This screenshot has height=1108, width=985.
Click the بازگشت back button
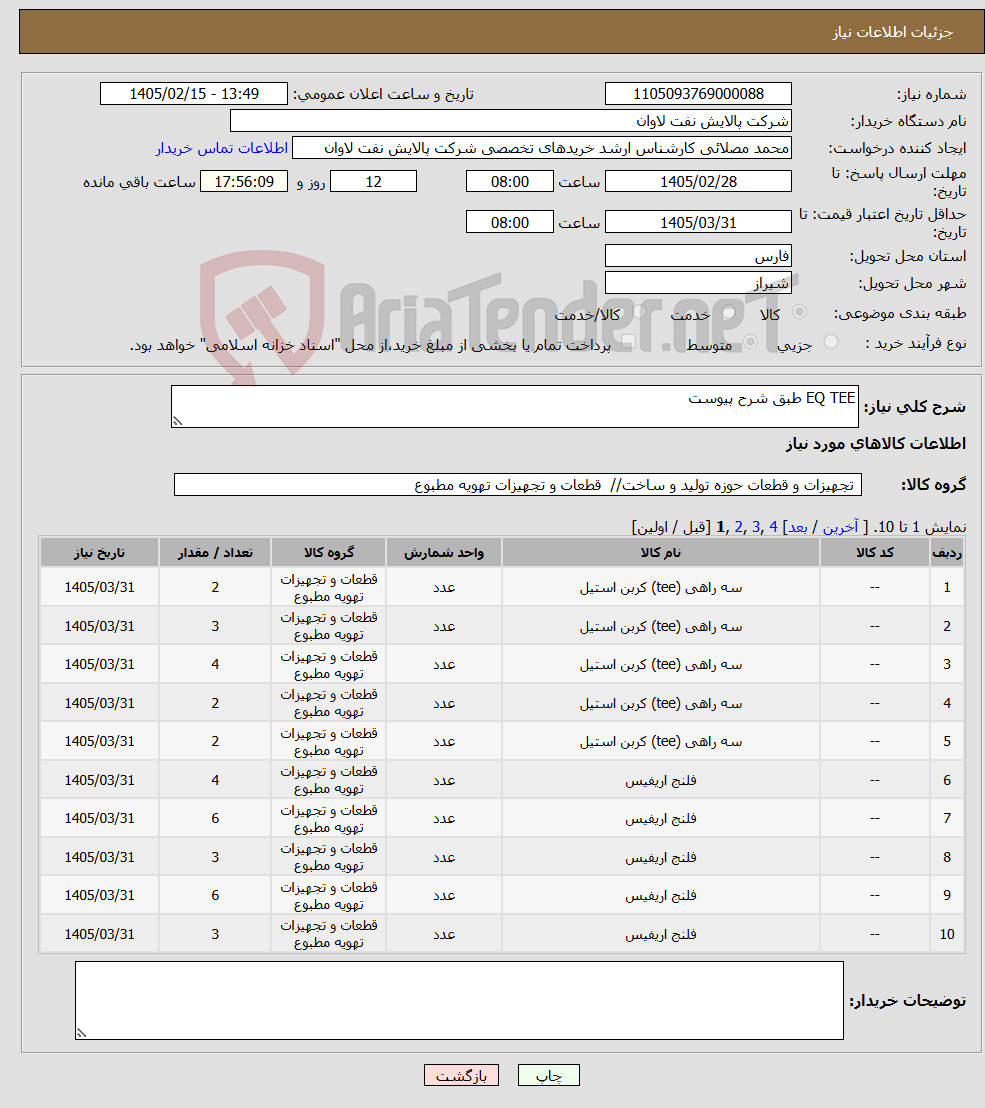461,1075
